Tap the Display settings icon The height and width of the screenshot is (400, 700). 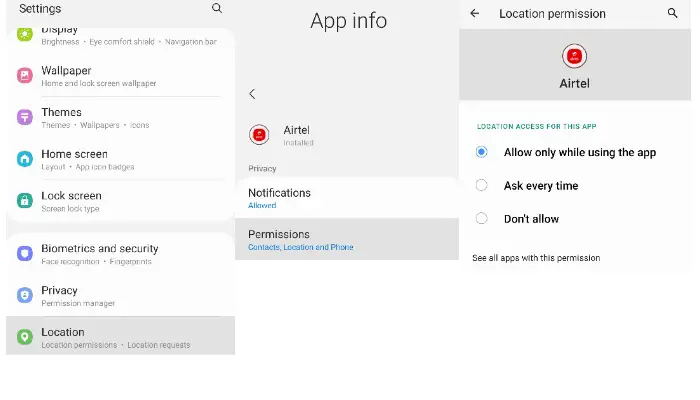[x=25, y=34]
